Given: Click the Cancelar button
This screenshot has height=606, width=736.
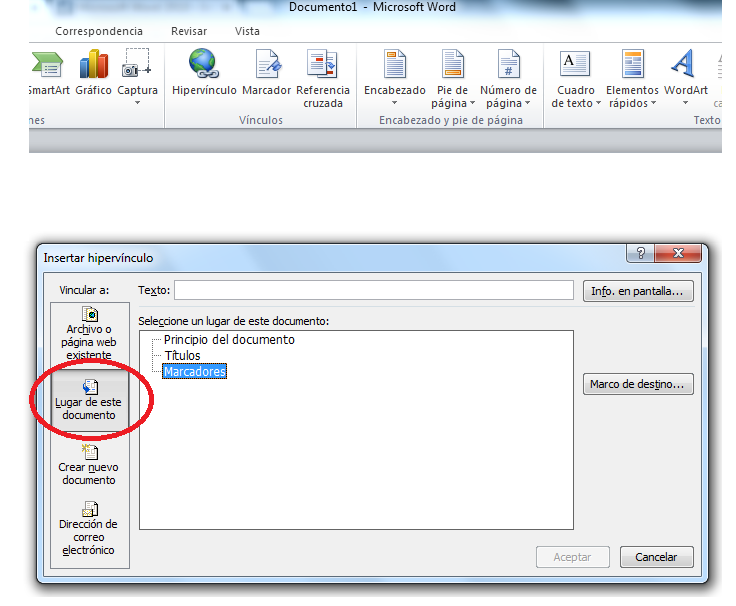Looking at the screenshot, I should point(656,557).
